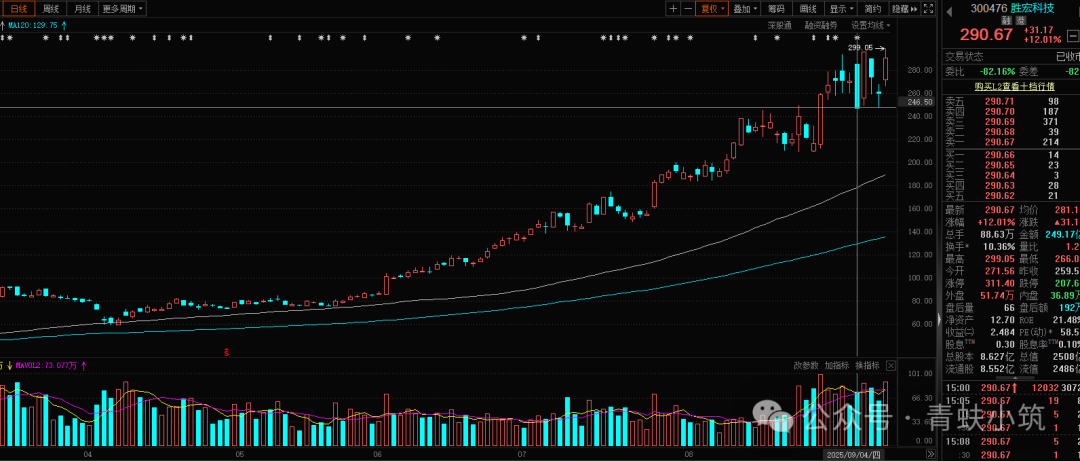This screenshot has height=461, width=1080.
Task: Zoom in chart with plus icon
Action: 673,9
